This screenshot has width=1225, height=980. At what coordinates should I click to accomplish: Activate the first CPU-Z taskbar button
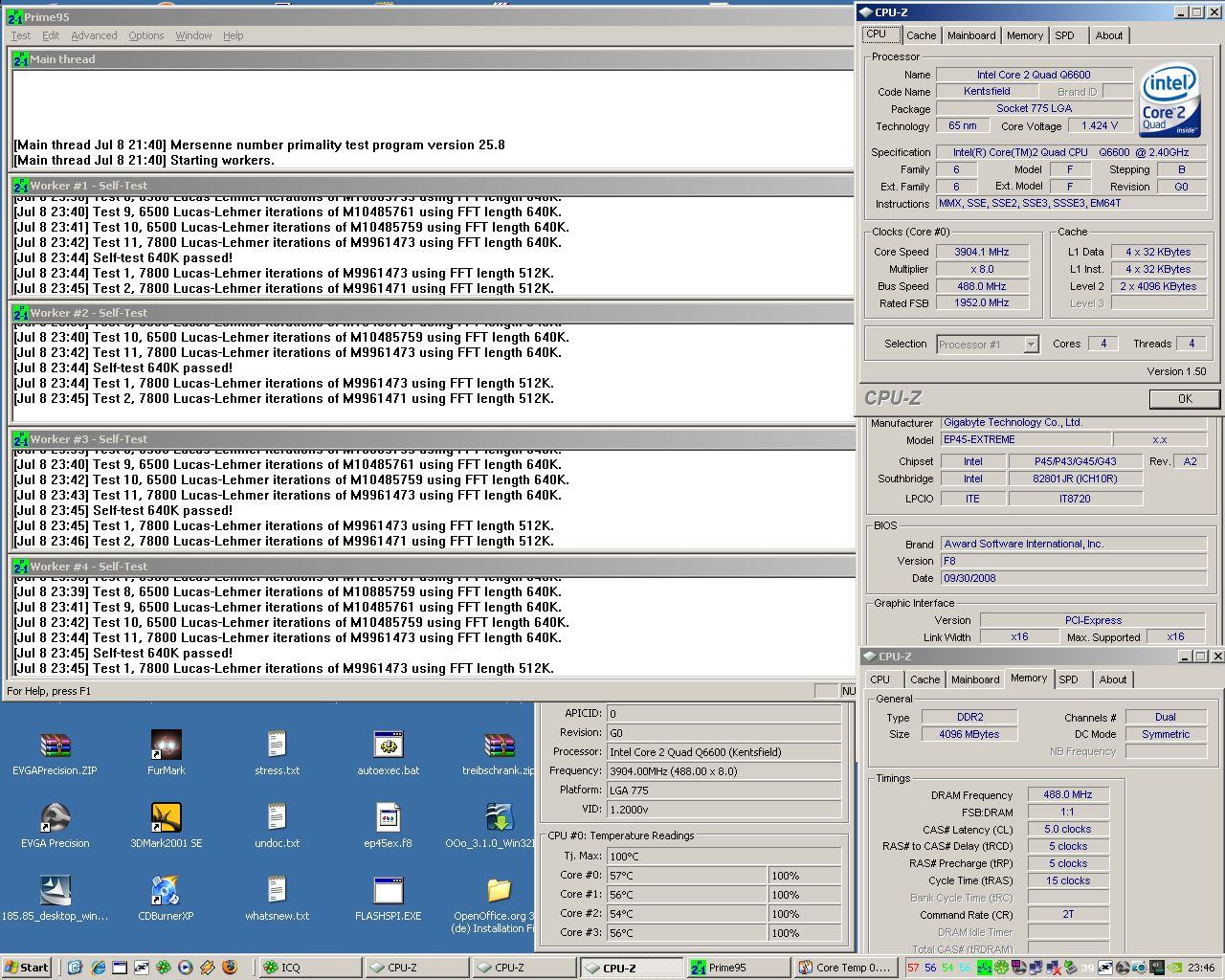[x=417, y=968]
